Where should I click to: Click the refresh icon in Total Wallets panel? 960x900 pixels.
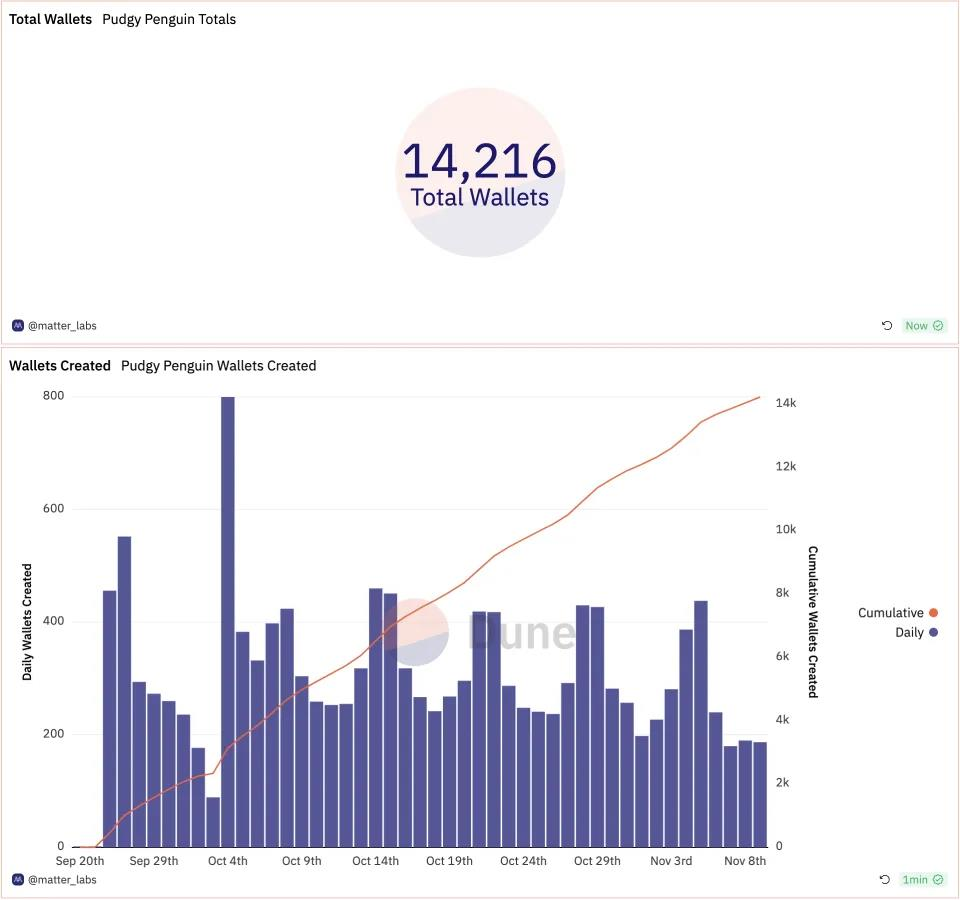887,326
